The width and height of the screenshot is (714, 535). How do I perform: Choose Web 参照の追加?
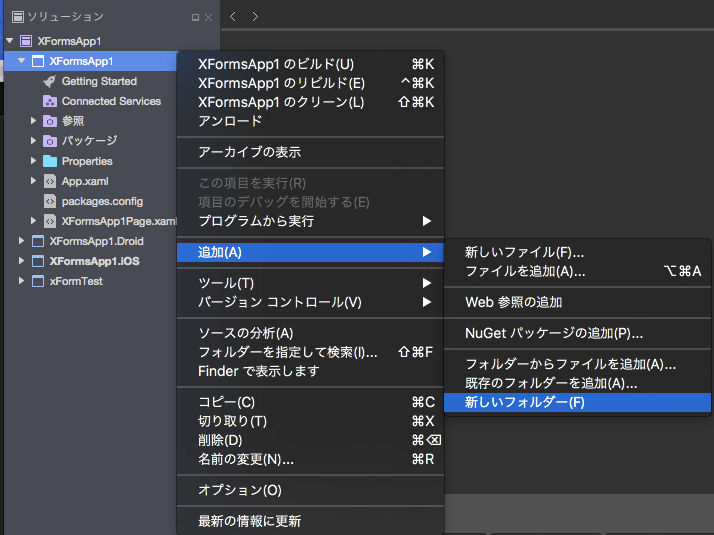pos(577,302)
